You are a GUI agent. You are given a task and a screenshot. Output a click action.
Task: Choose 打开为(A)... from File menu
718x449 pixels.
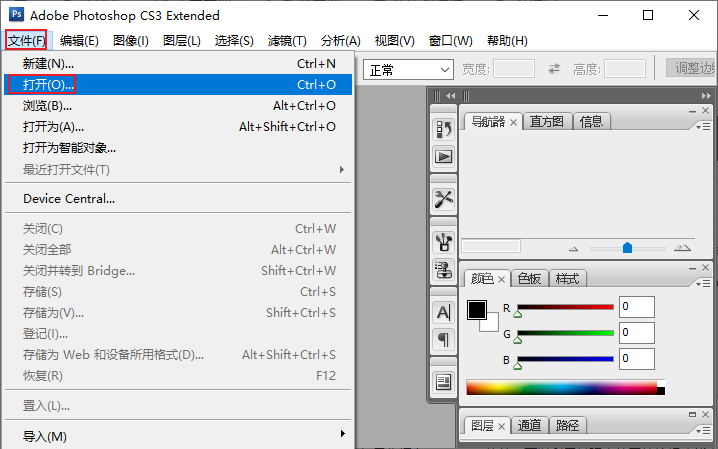coord(178,127)
